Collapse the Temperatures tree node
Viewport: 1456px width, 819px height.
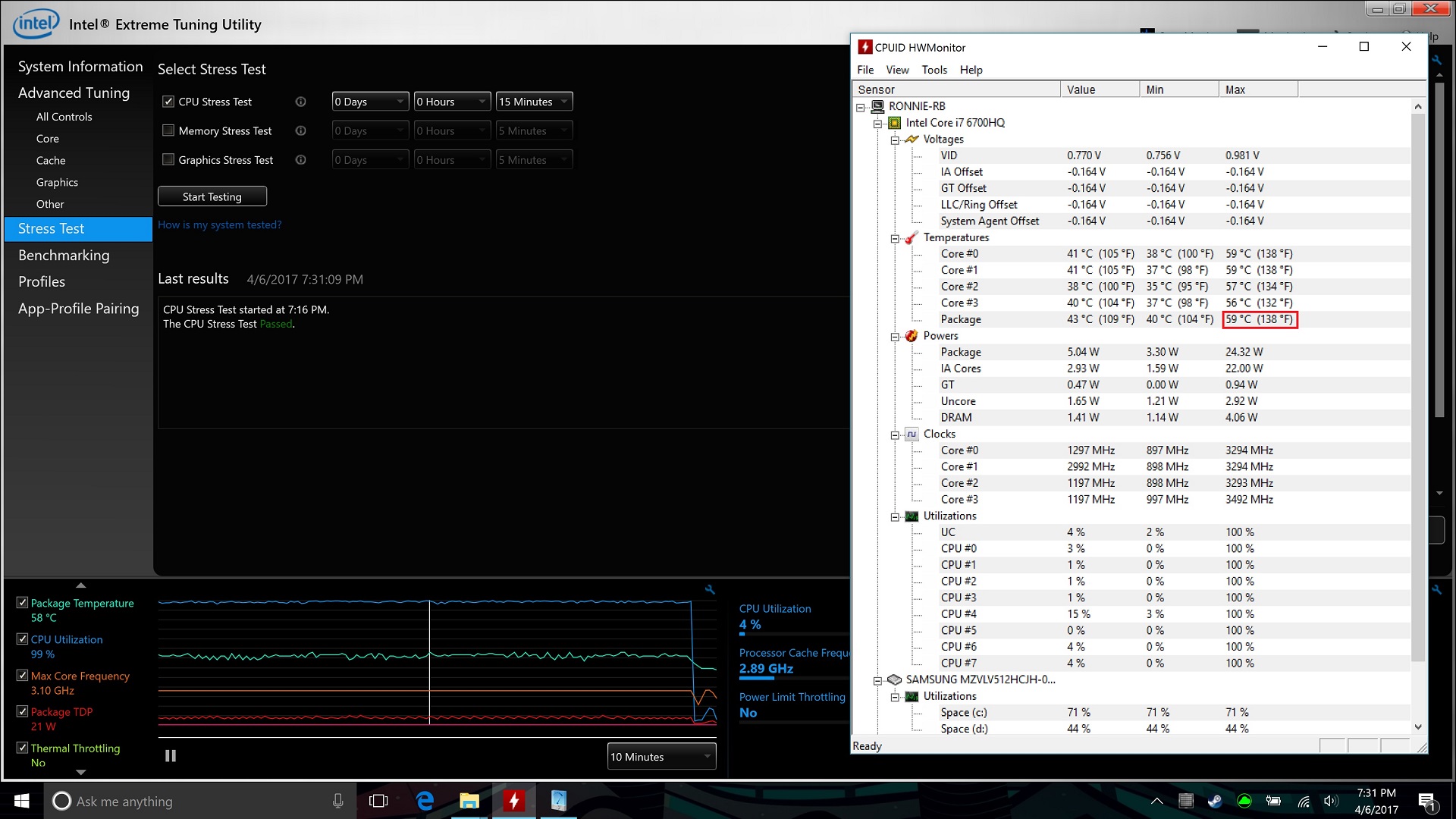(895, 238)
